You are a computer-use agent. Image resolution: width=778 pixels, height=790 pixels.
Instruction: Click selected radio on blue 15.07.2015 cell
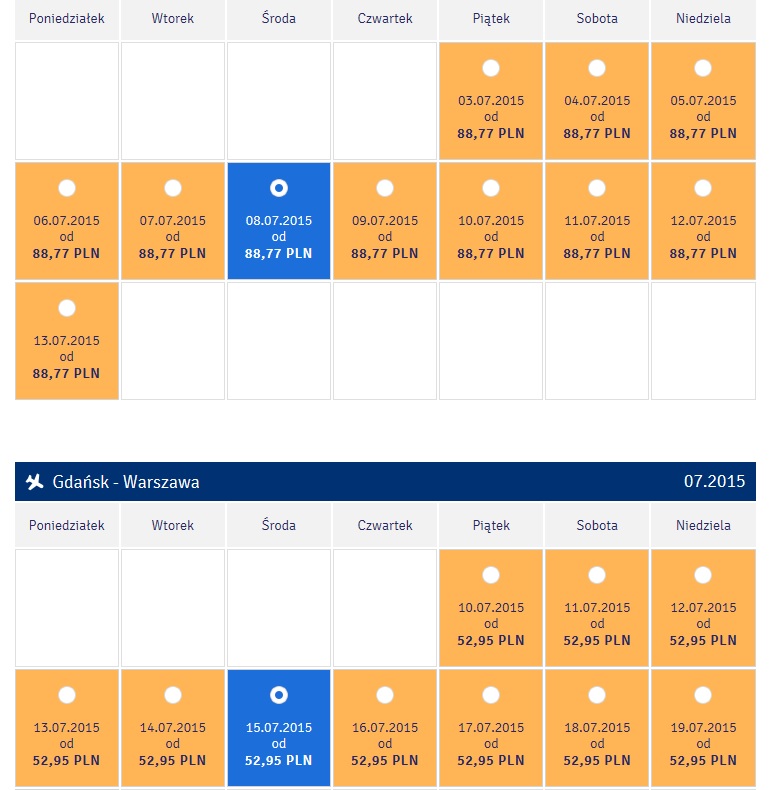click(279, 695)
